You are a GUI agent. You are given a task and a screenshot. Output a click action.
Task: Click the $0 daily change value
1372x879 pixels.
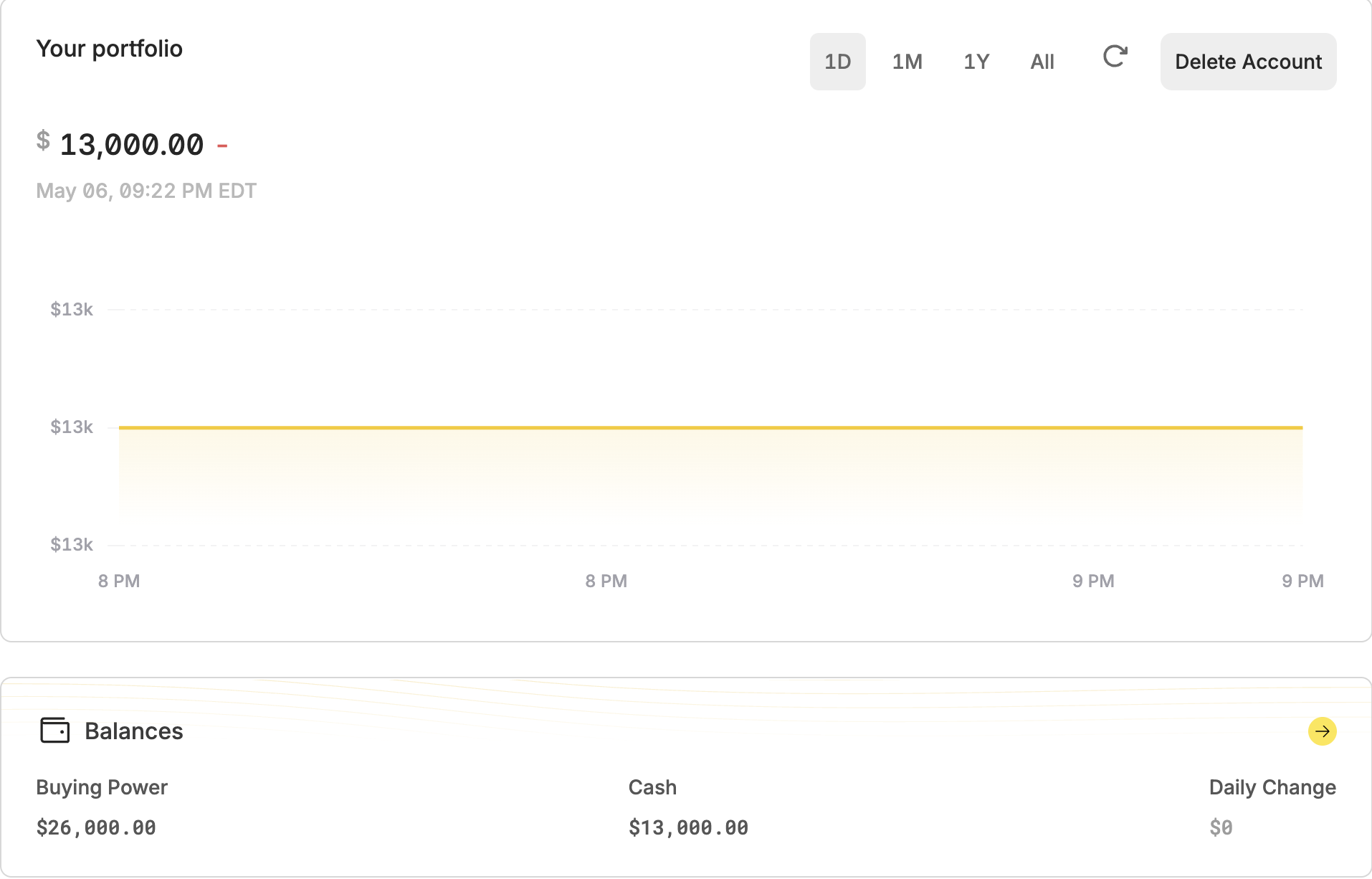[1221, 828]
